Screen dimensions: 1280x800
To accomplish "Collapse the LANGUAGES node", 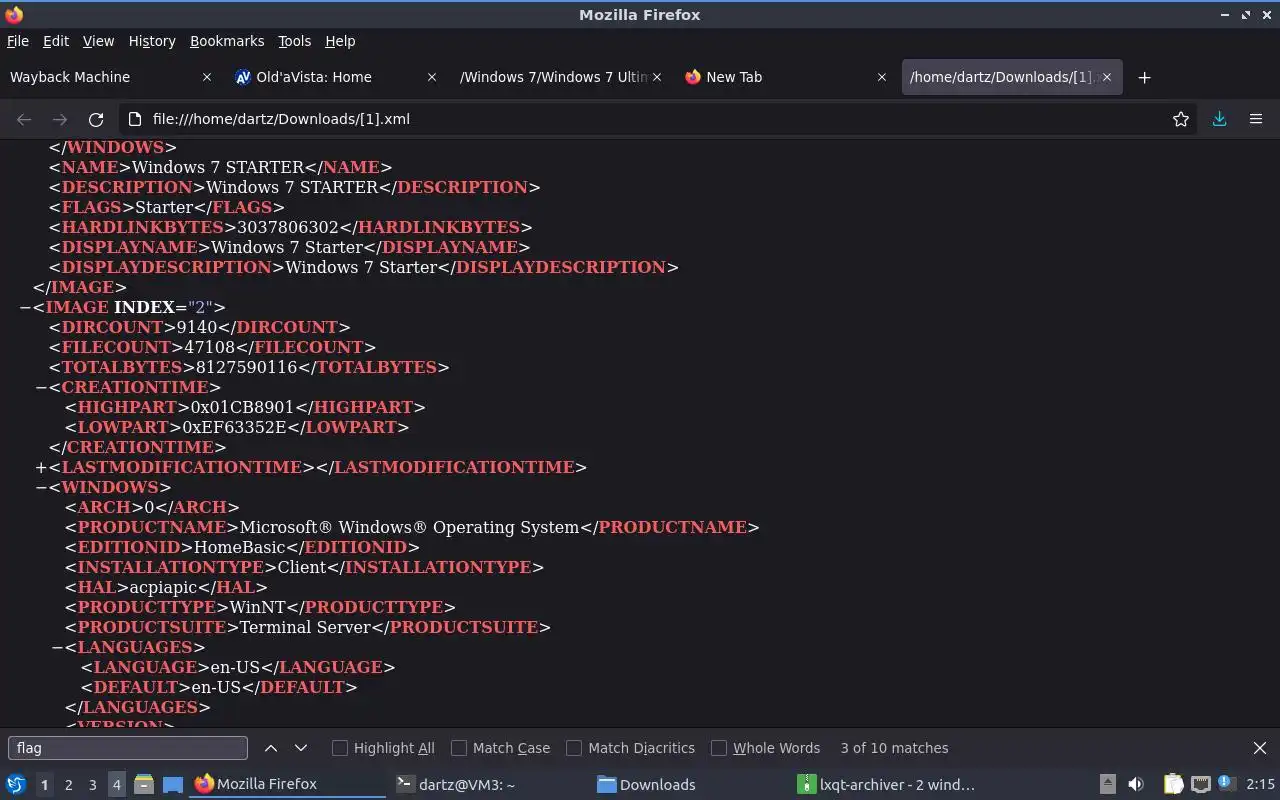I will pos(57,647).
